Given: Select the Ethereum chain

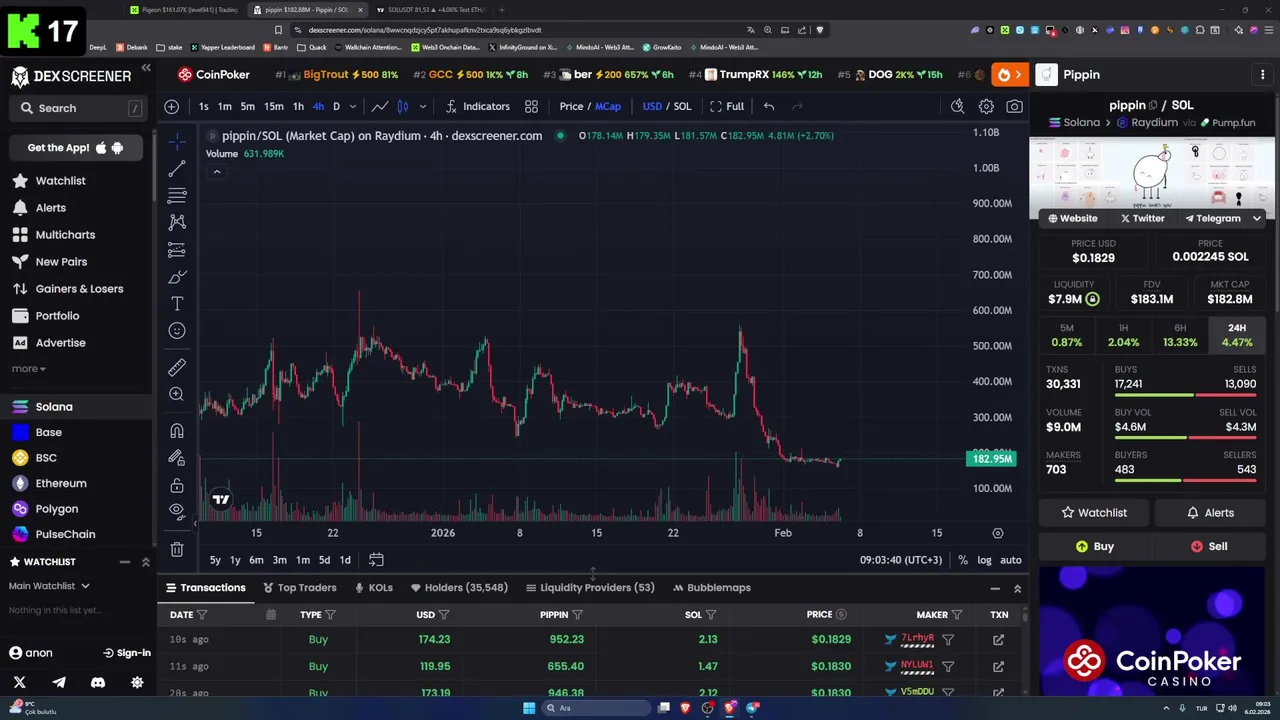Looking at the screenshot, I should pyautogui.click(x=61, y=483).
